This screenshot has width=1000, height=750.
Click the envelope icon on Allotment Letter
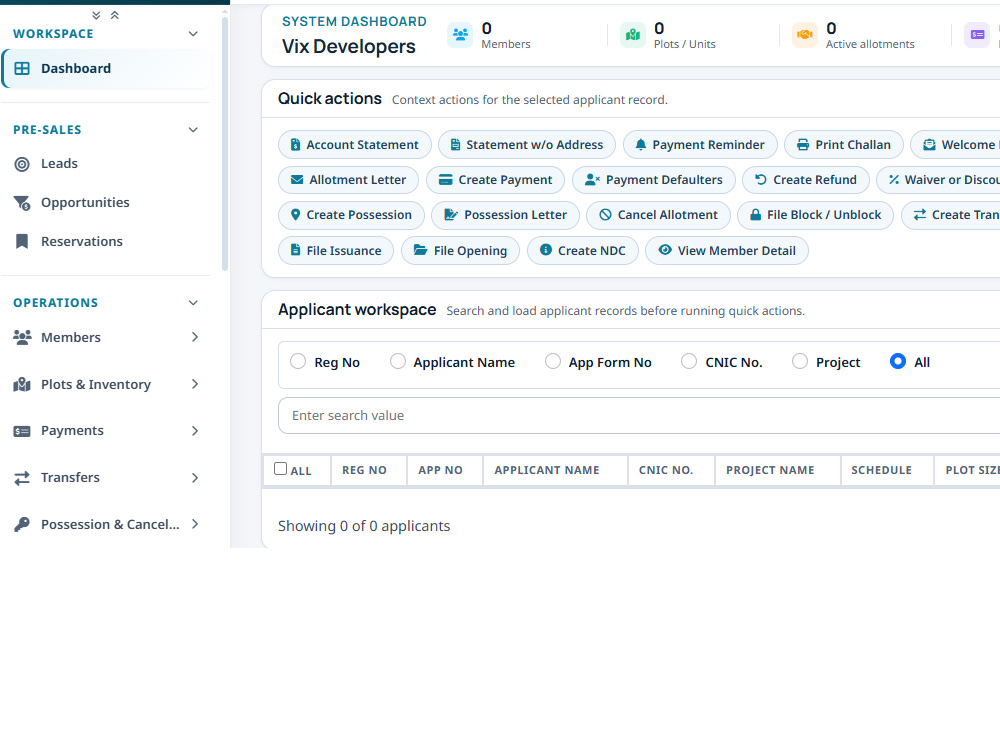point(297,180)
